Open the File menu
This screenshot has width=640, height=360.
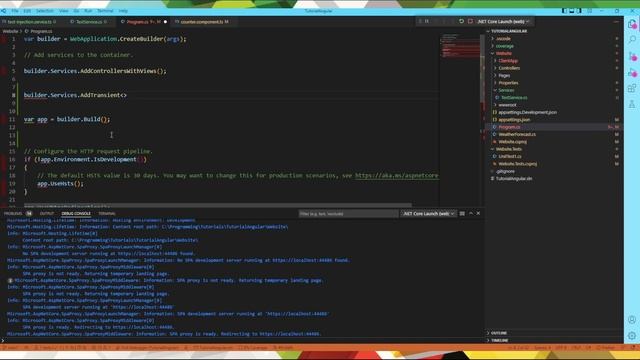(x=15, y=11)
